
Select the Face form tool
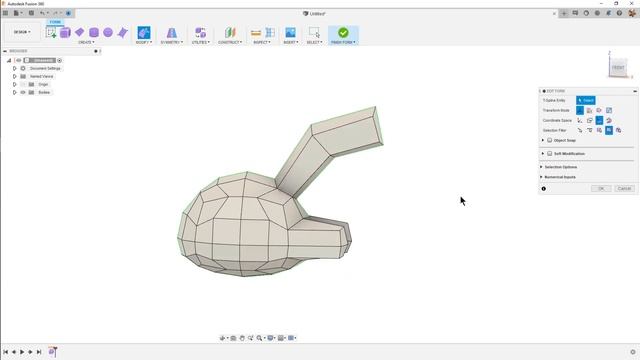tap(122, 33)
